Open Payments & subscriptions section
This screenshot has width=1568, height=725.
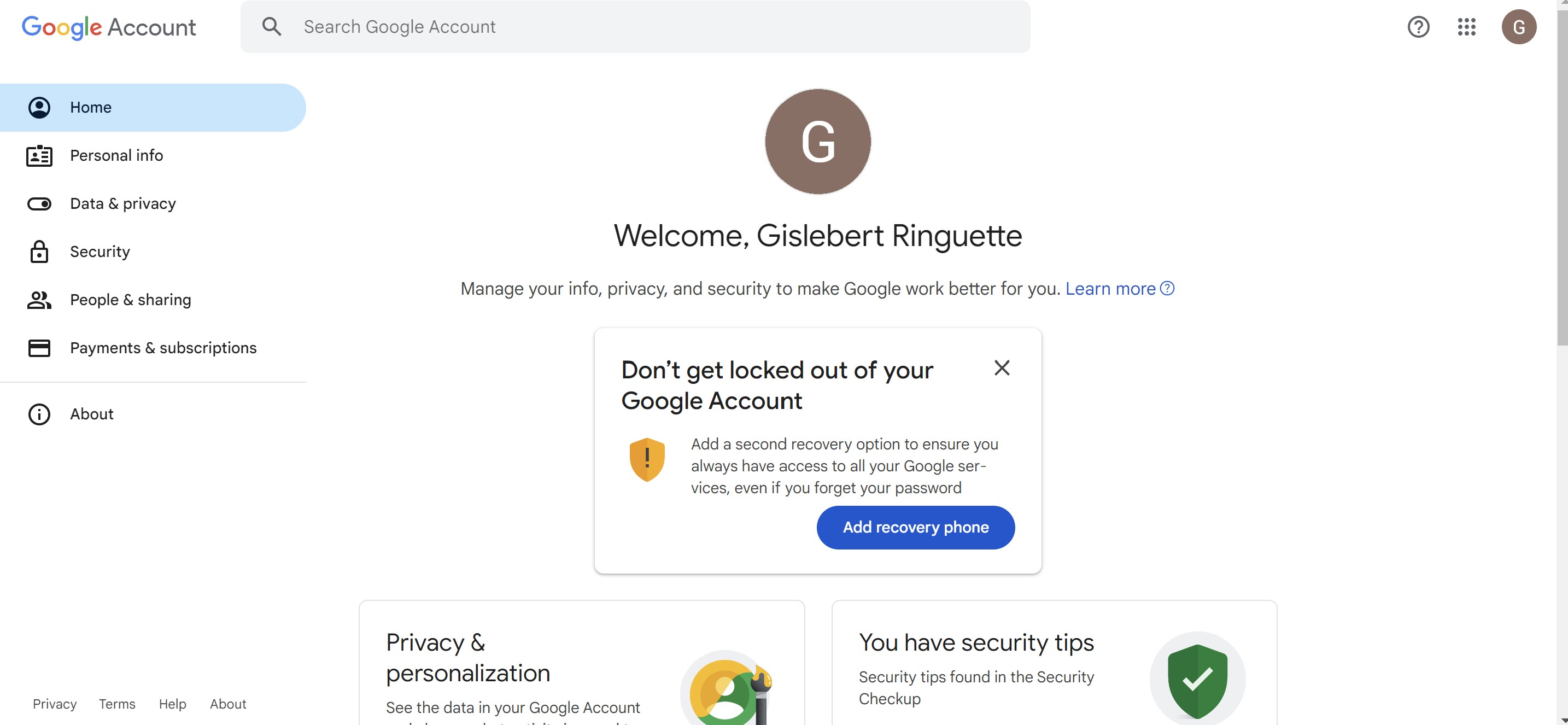pyautogui.click(x=163, y=348)
